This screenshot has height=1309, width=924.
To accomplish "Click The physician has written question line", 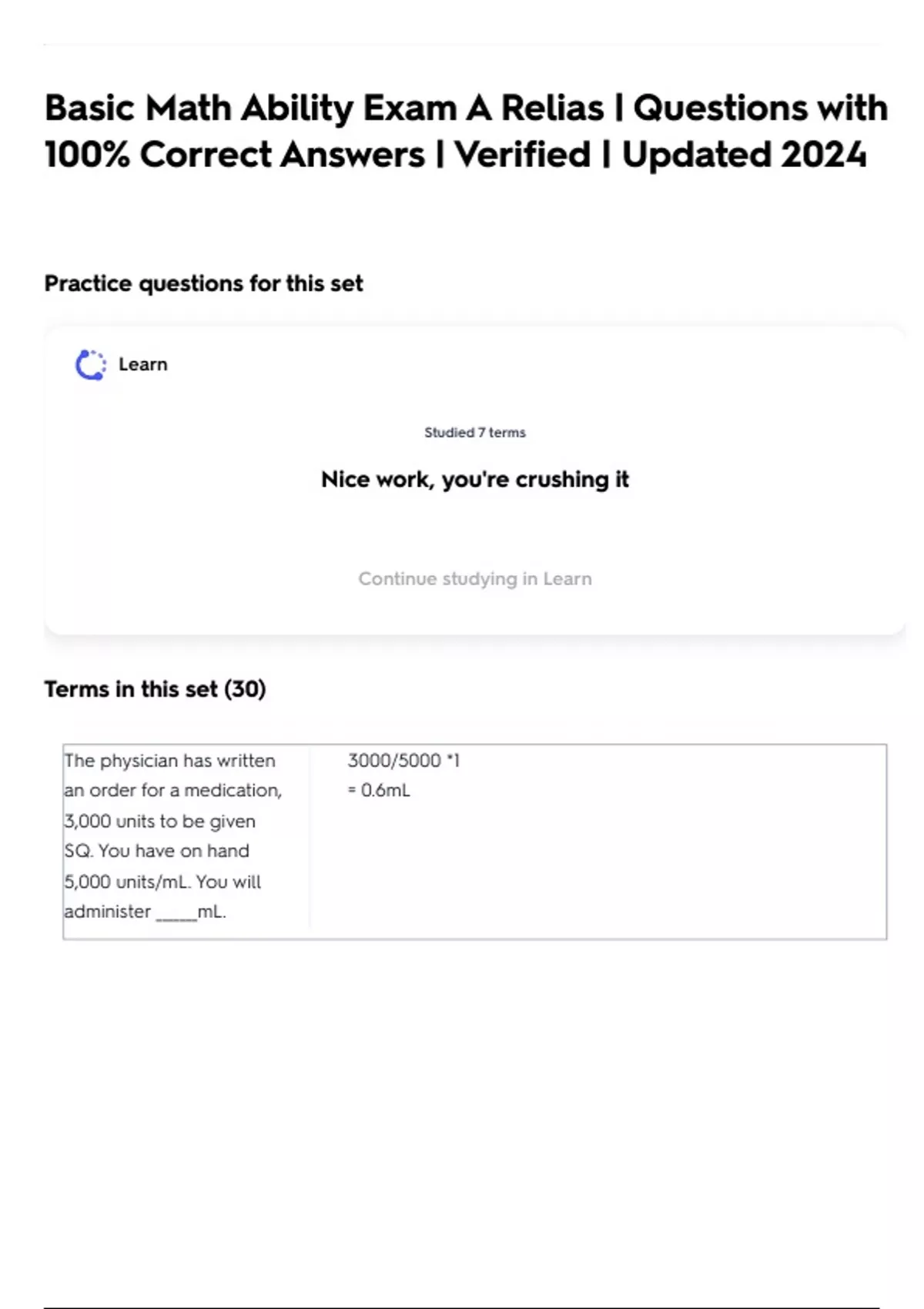I will (169, 761).
